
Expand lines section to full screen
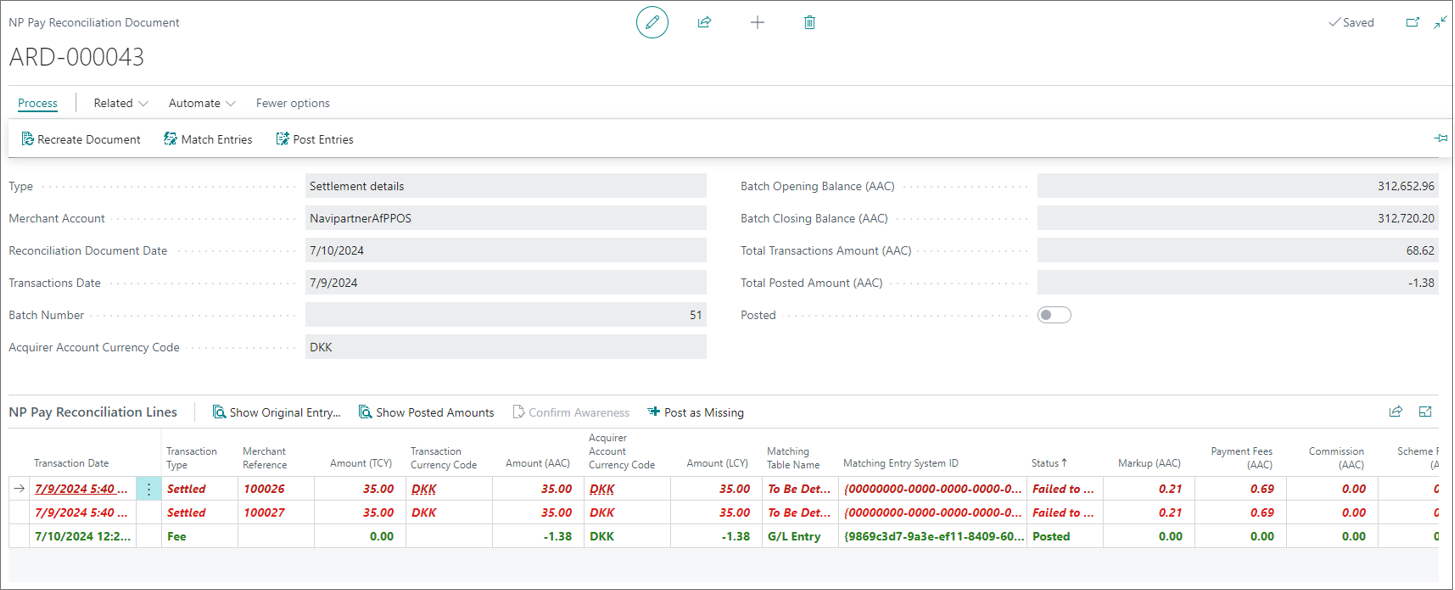pyautogui.click(x=1426, y=411)
